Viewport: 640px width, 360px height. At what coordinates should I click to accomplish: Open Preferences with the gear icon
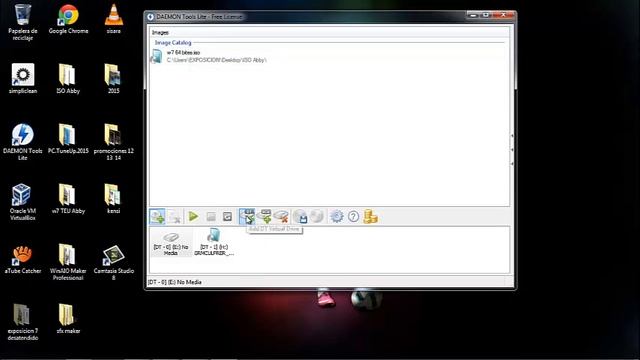[x=337, y=216]
